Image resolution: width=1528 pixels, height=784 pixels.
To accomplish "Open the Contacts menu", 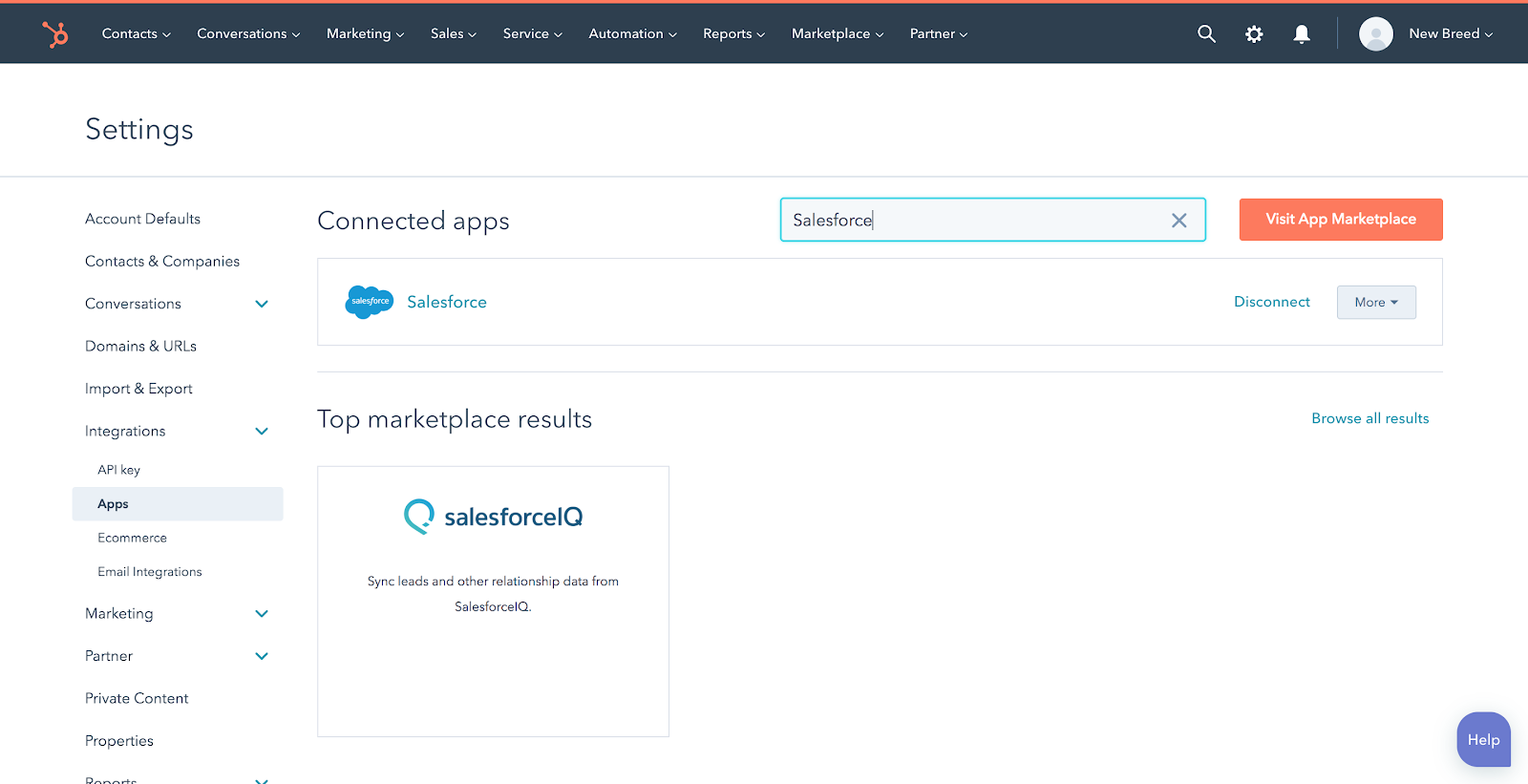I will (x=137, y=33).
